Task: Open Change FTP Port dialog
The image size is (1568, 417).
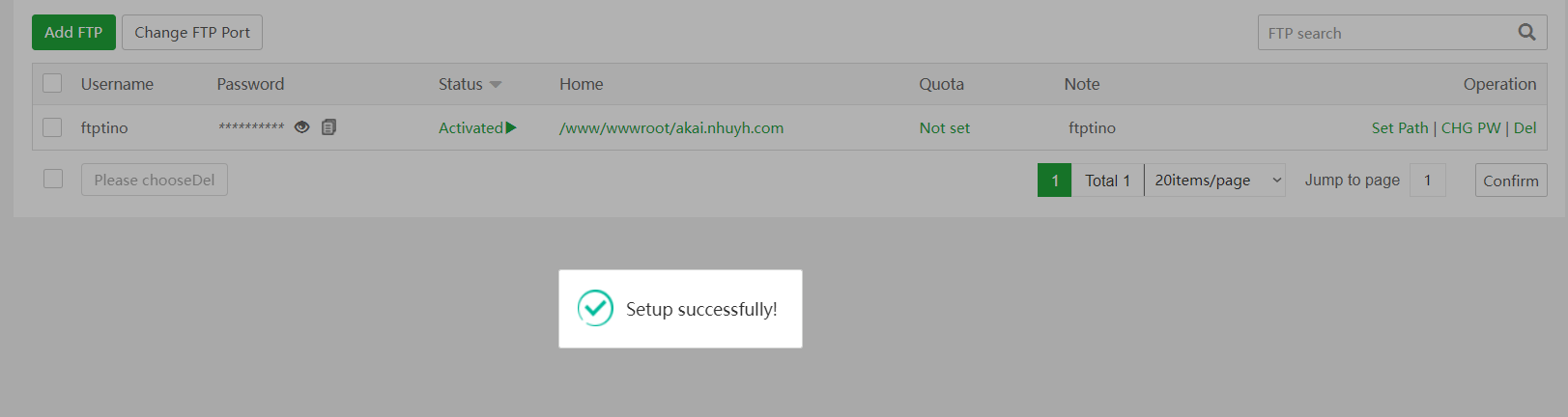Action: coord(192,33)
